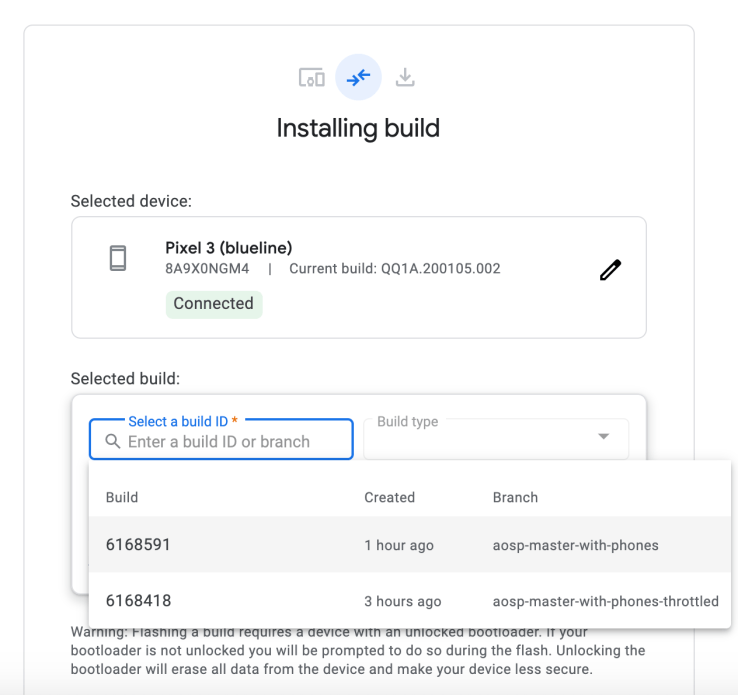Click the Created column header
738x695 pixels.
[389, 497]
